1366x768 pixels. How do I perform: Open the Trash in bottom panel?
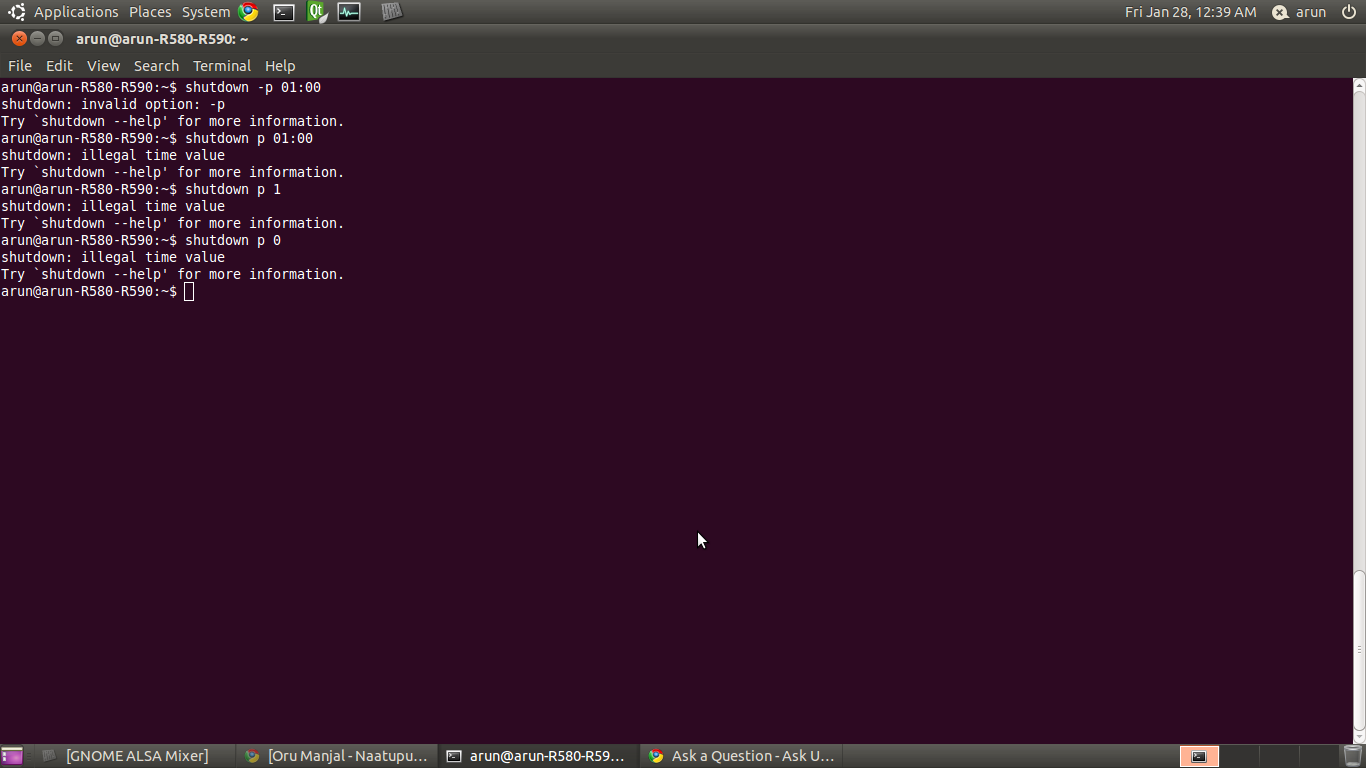(1353, 756)
